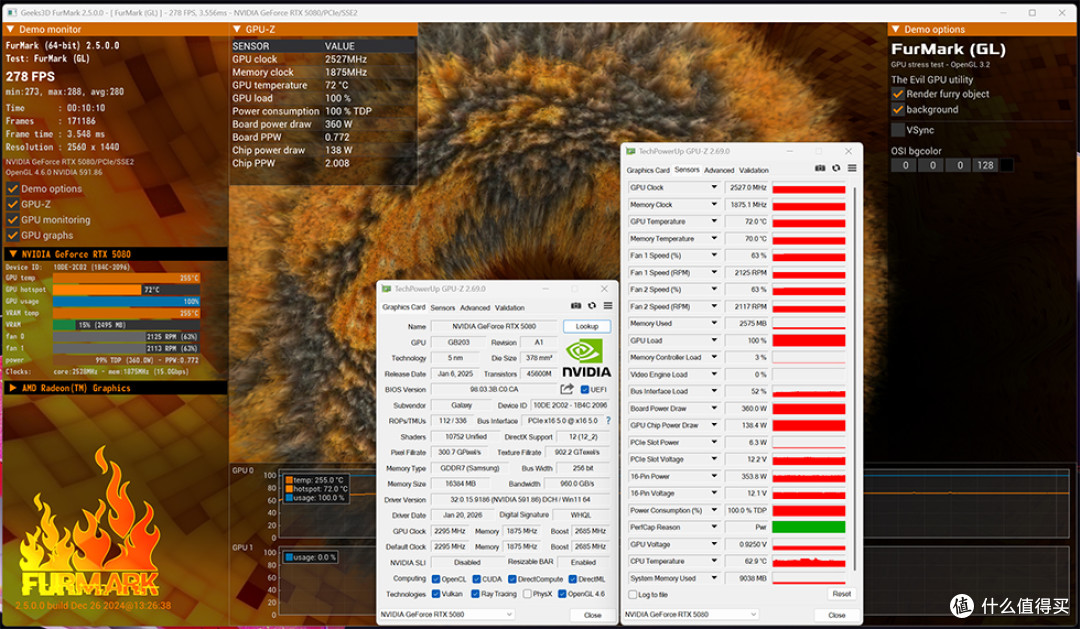Toggle the background checkbox in Demo options

(897, 110)
